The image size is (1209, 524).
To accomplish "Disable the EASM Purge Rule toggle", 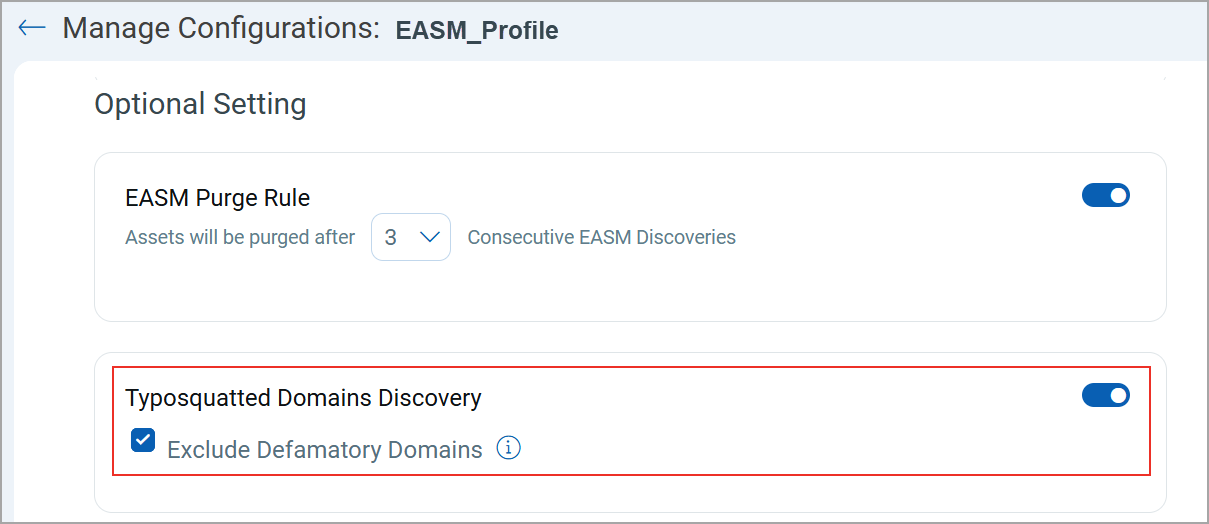I will [1106, 195].
